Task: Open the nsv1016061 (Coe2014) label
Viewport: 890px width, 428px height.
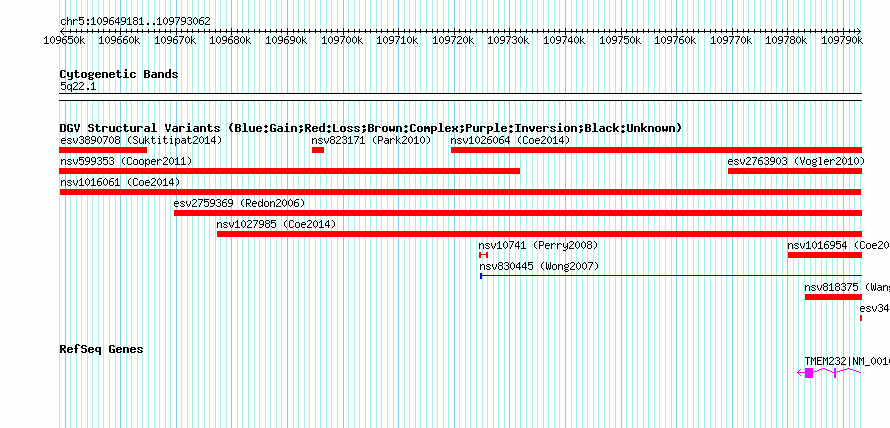Action: [x=120, y=182]
